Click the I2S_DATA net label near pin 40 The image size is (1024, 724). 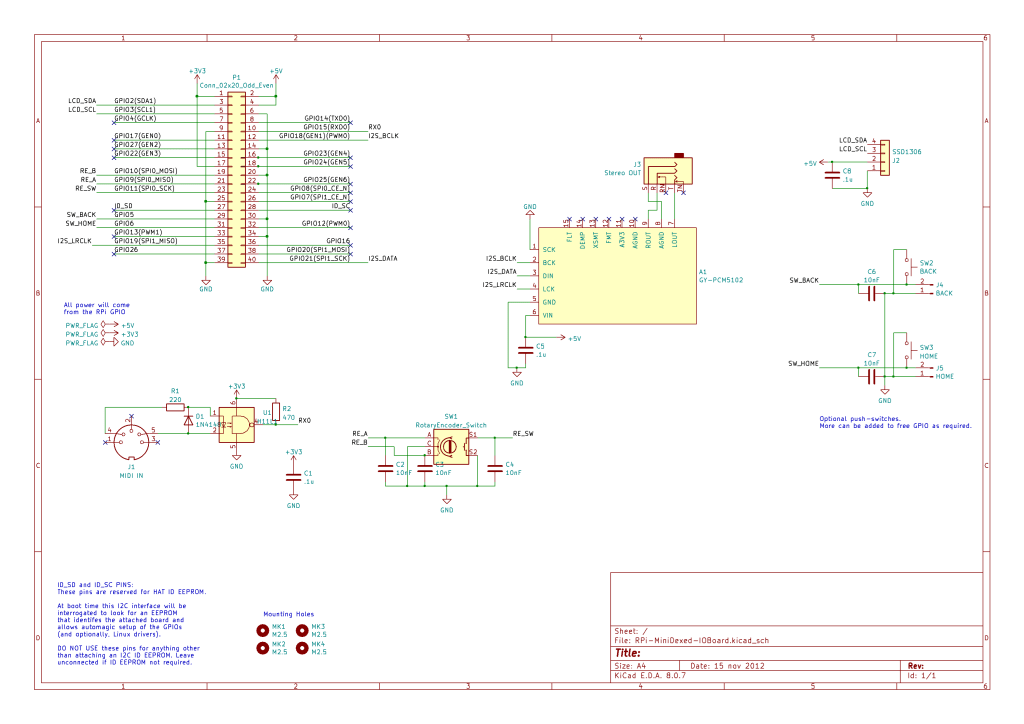(x=383, y=258)
